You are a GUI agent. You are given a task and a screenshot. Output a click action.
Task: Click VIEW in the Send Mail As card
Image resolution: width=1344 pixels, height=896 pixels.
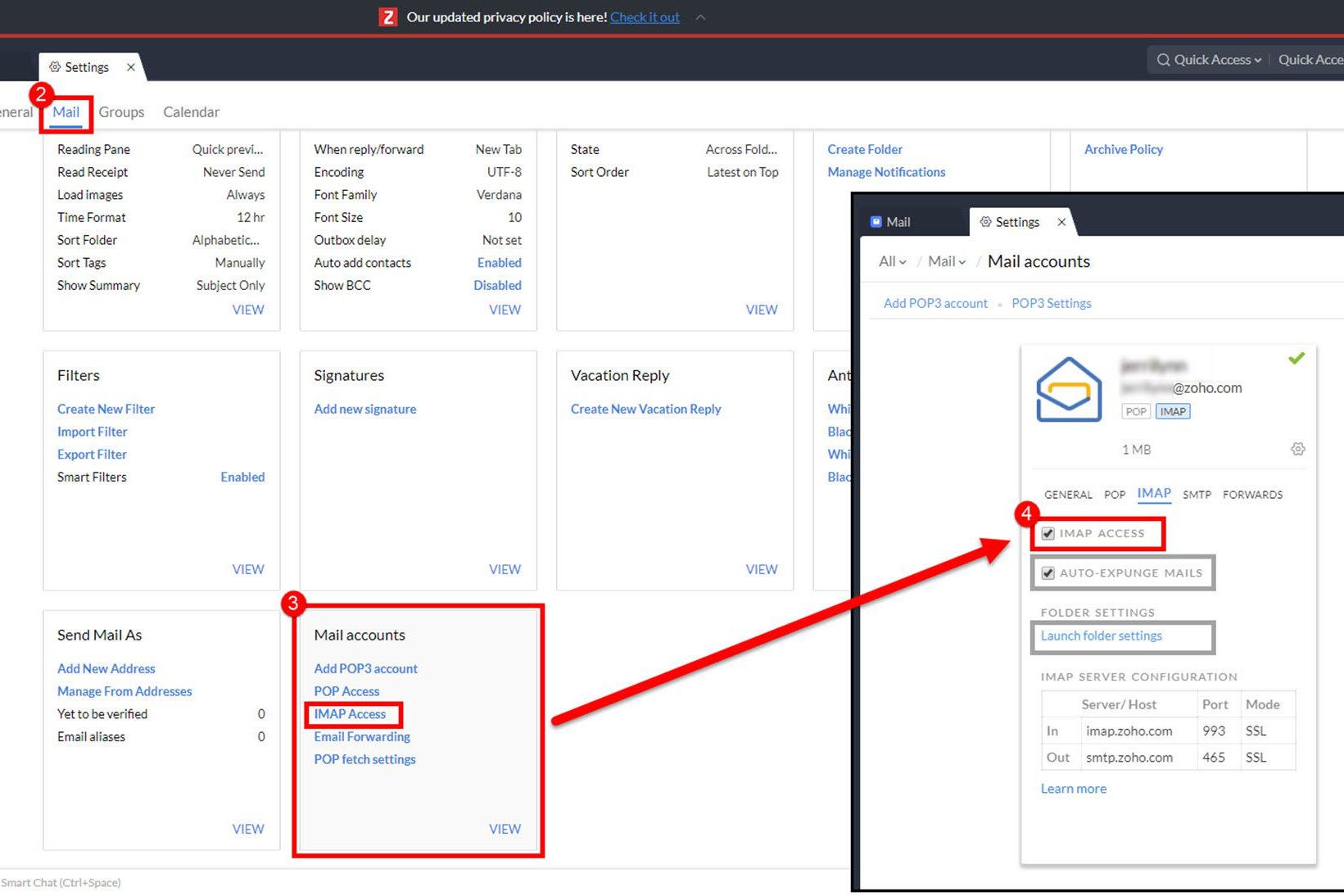point(248,829)
